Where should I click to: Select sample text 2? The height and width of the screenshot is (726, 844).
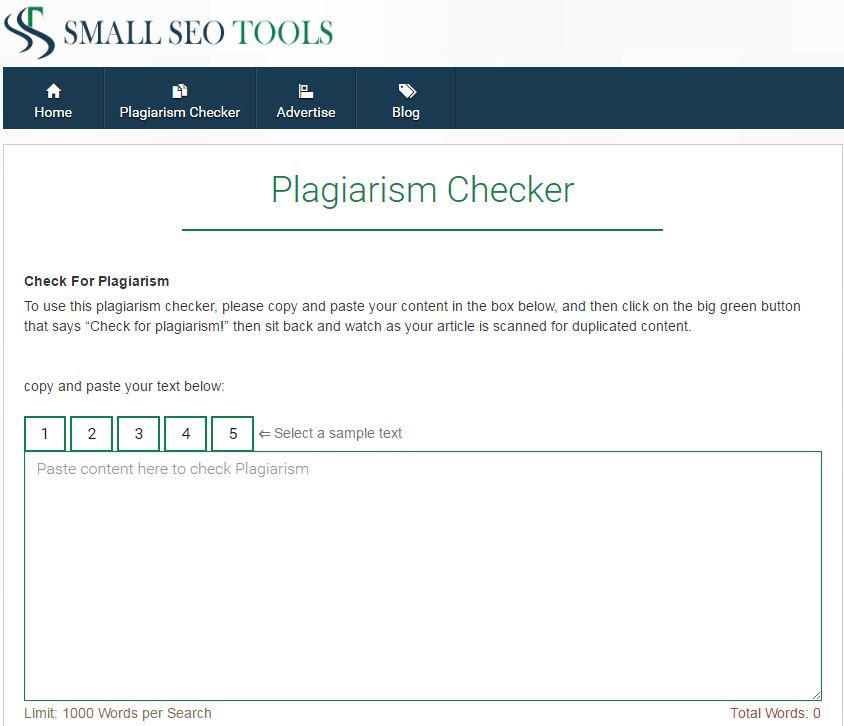point(91,433)
